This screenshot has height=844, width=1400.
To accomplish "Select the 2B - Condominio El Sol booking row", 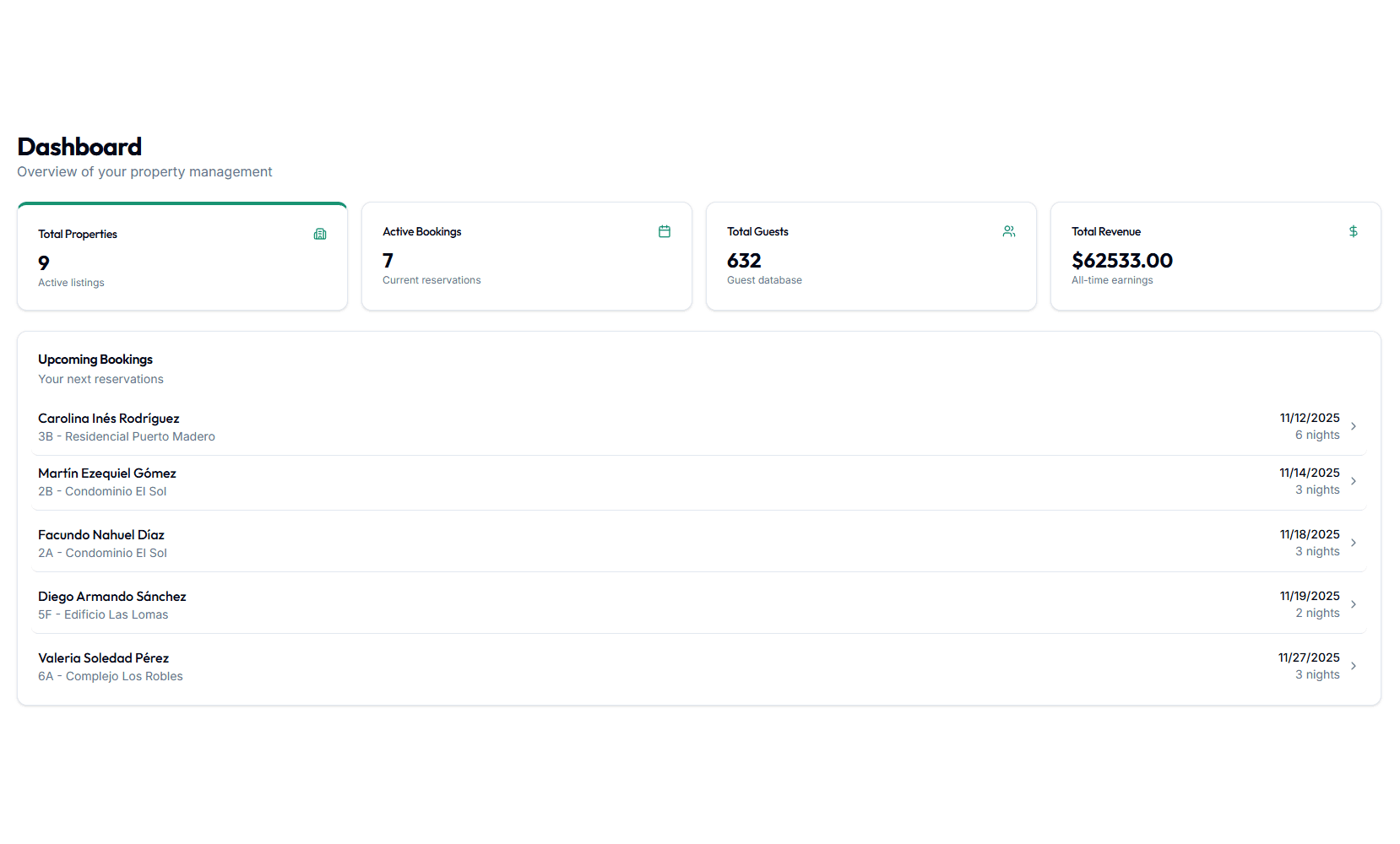I will (101, 491).
